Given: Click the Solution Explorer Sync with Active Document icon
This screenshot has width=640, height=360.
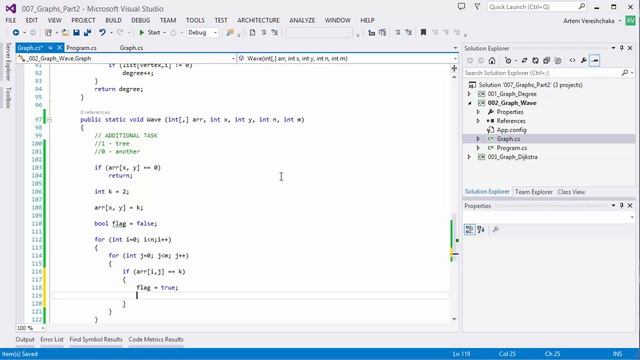Looking at the screenshot, I should pyautogui.click(x=524, y=60).
